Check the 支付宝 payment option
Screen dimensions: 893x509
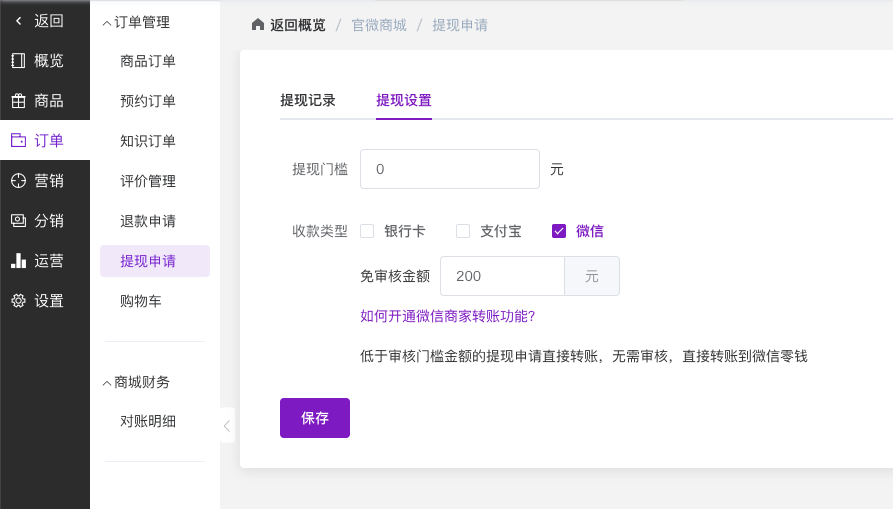pos(463,231)
